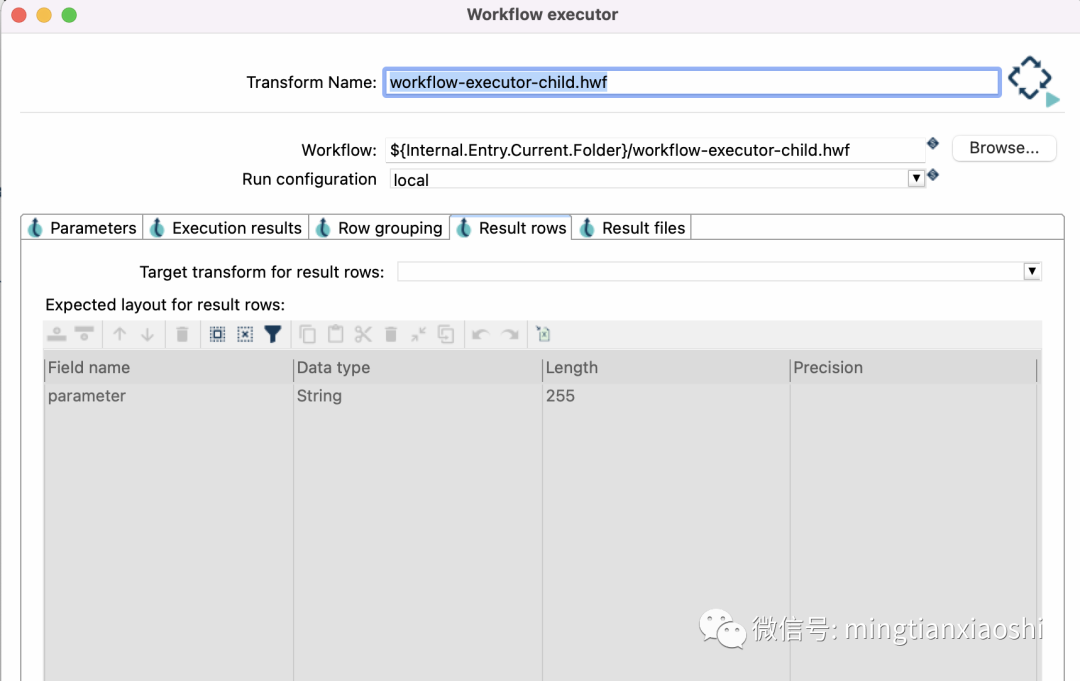The image size is (1080, 681).
Task: Open the Run configuration dropdown
Action: (x=916, y=178)
